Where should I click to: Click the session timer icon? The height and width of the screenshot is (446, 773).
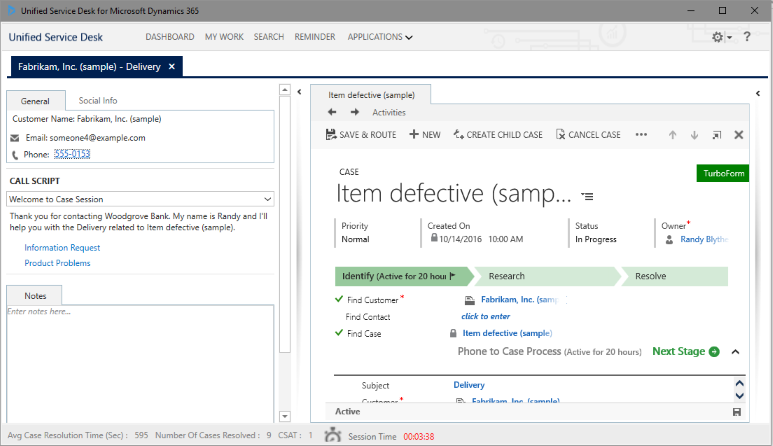coord(333,435)
